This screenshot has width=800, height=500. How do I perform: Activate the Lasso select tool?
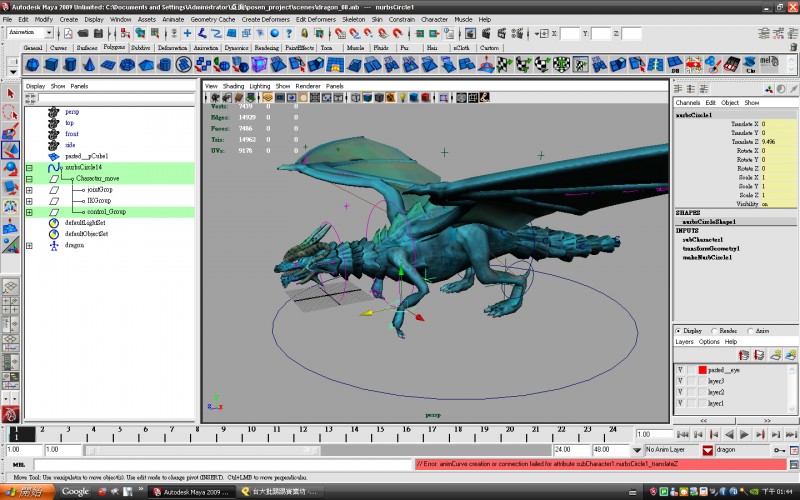[x=10, y=112]
